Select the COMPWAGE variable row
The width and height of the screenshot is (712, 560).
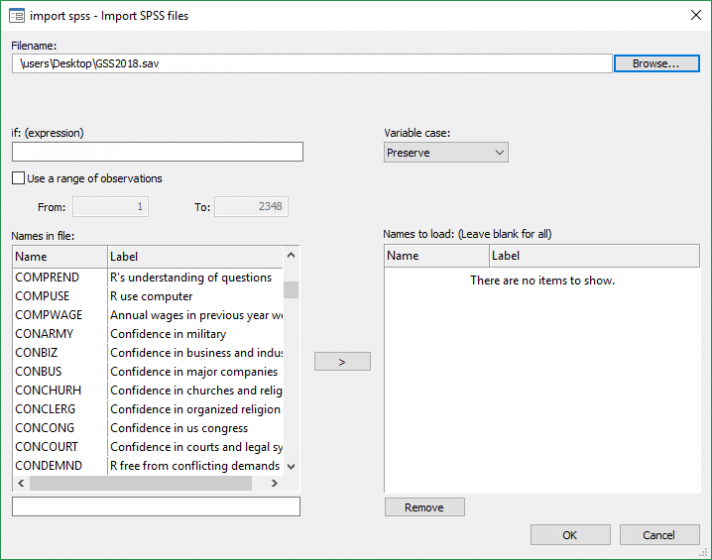148,315
